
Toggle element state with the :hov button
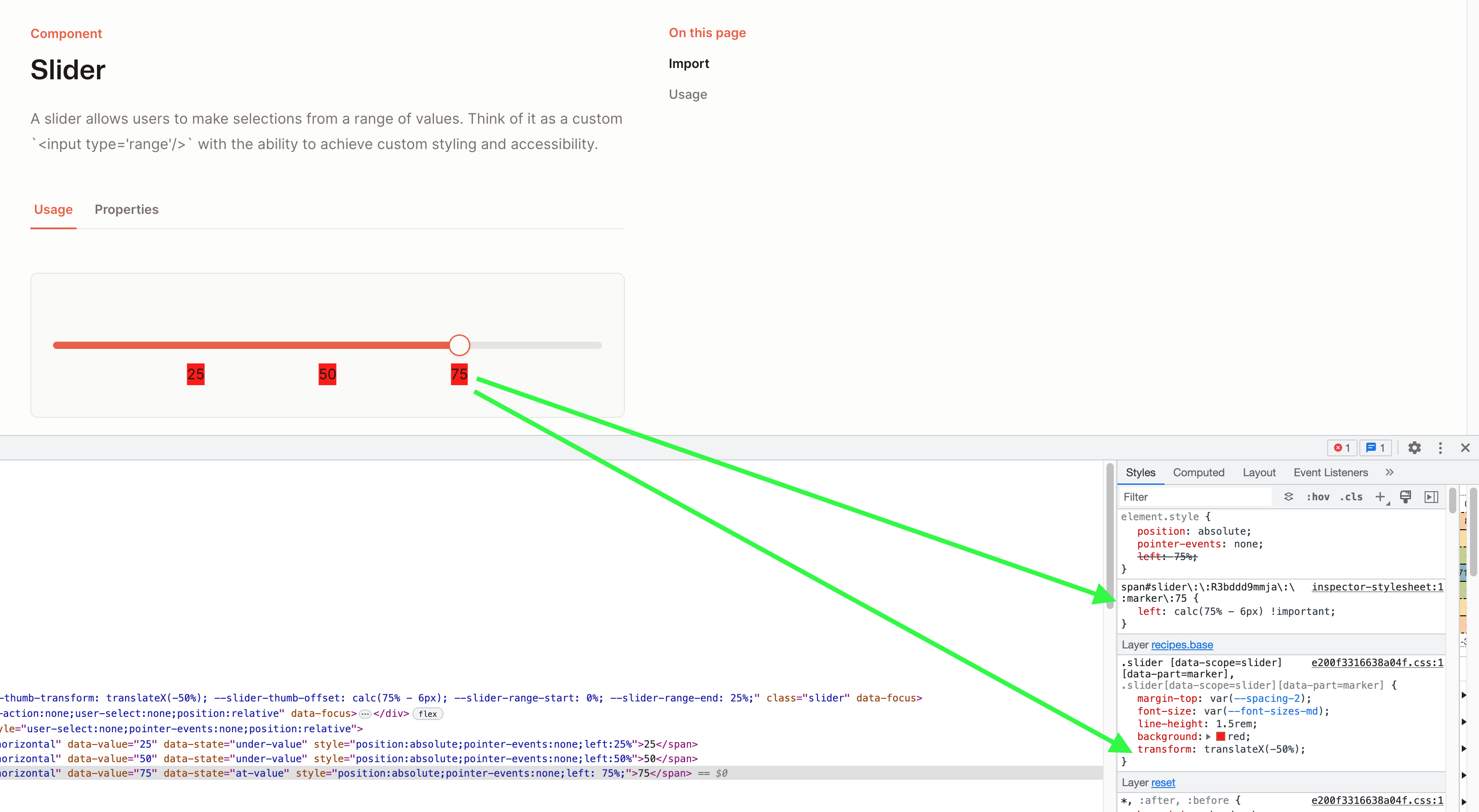[x=1318, y=497]
